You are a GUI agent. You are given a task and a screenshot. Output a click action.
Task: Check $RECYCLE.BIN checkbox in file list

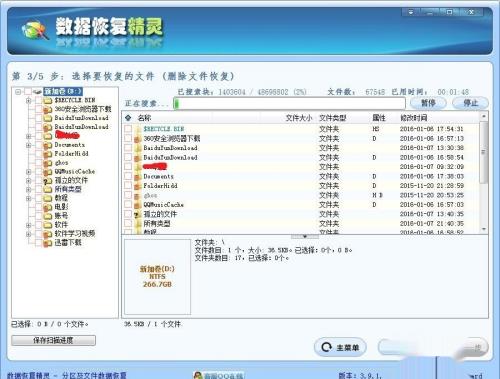tap(128, 129)
